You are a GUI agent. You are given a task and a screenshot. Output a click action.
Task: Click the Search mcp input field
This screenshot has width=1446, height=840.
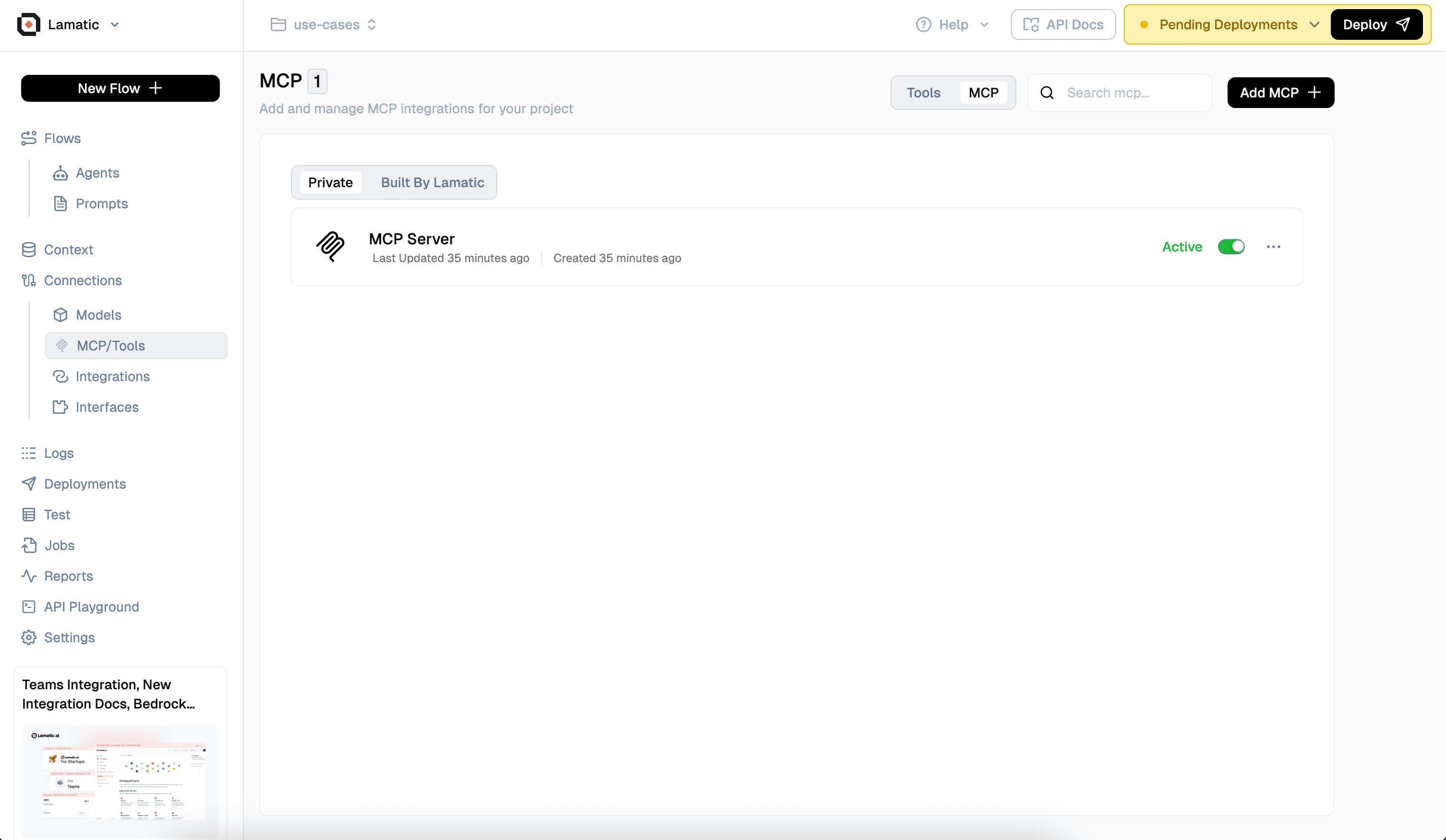tap(1131, 93)
